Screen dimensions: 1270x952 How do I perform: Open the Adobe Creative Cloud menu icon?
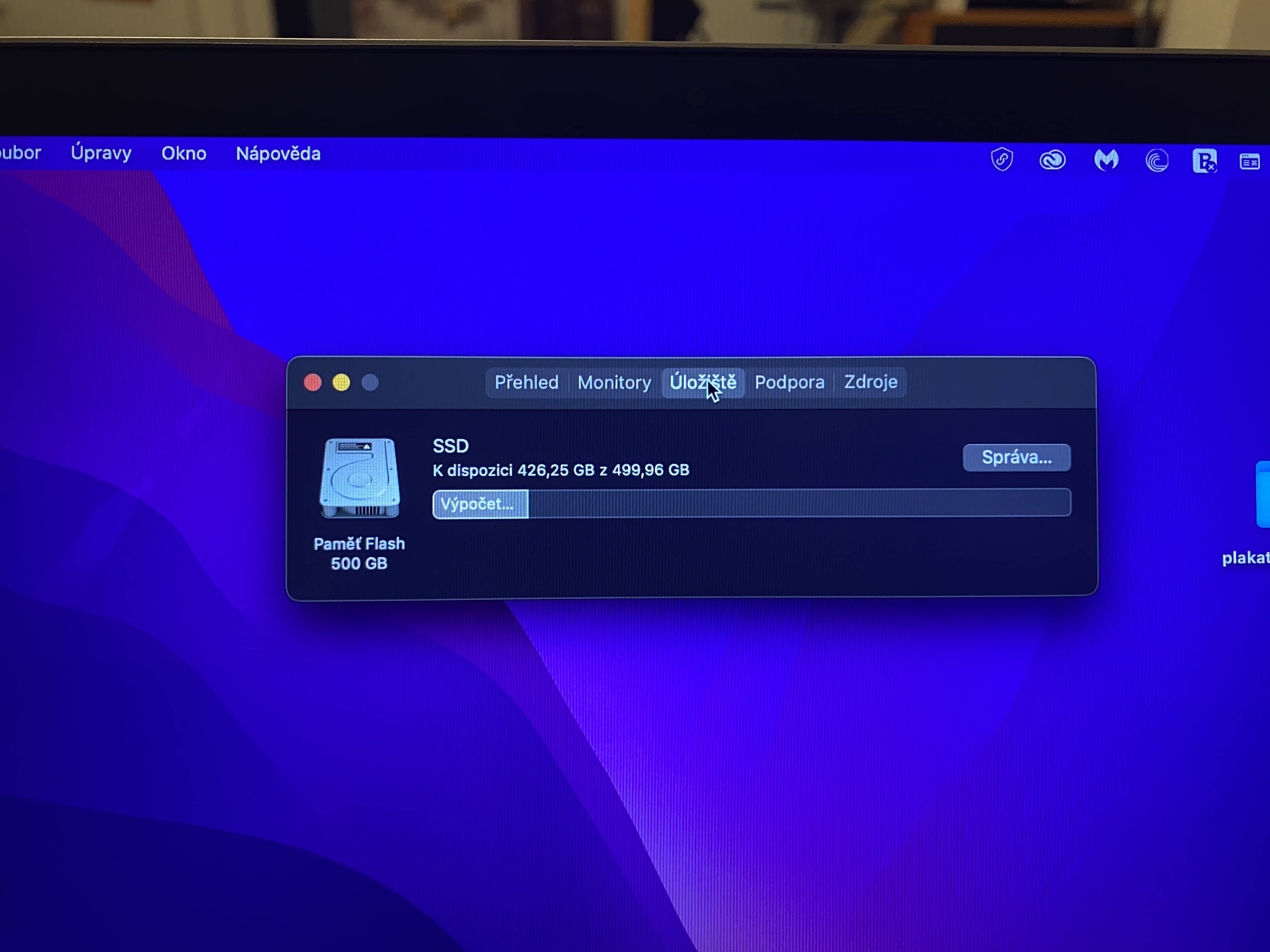click(x=1052, y=160)
